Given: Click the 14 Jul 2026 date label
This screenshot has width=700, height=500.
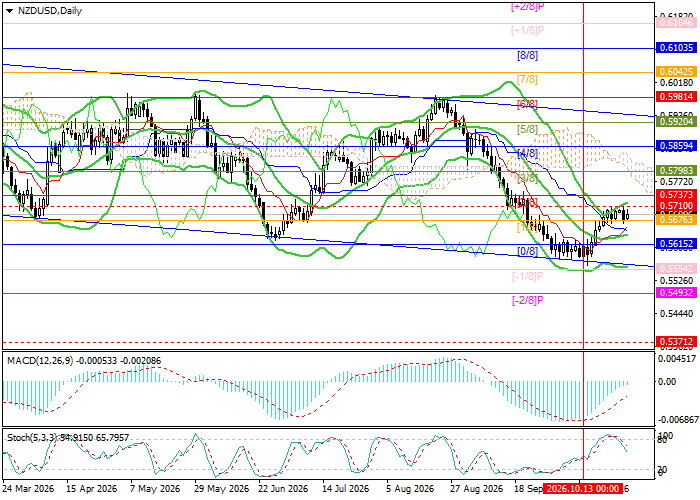Looking at the screenshot, I should (x=346, y=489).
